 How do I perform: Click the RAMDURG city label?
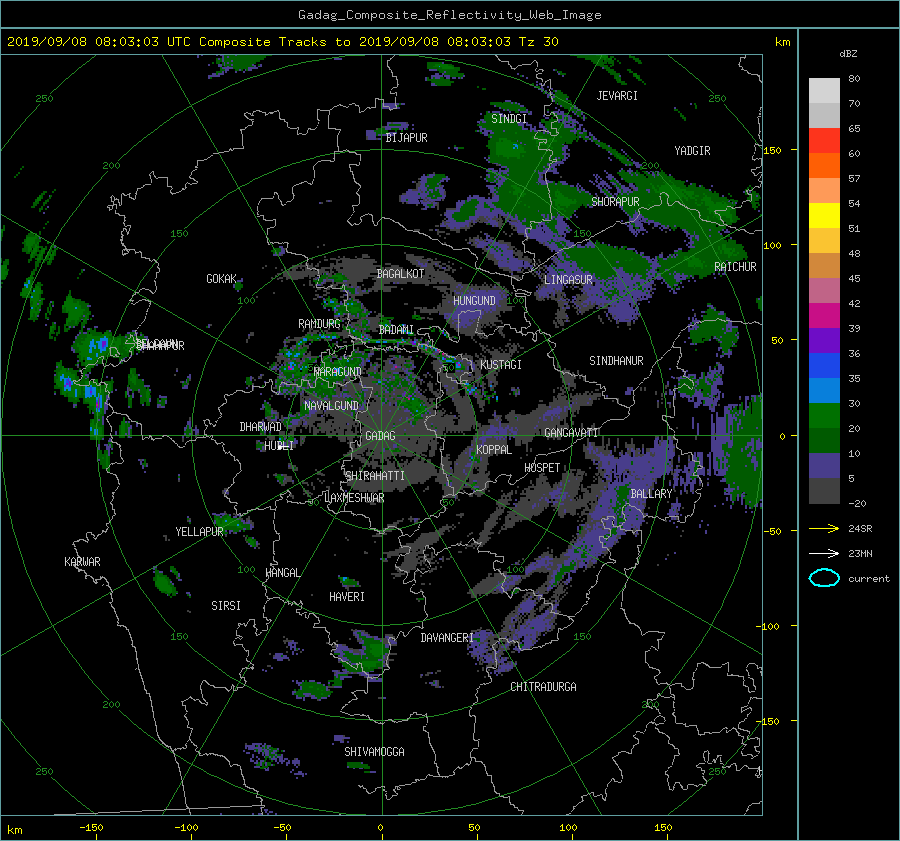coord(319,324)
